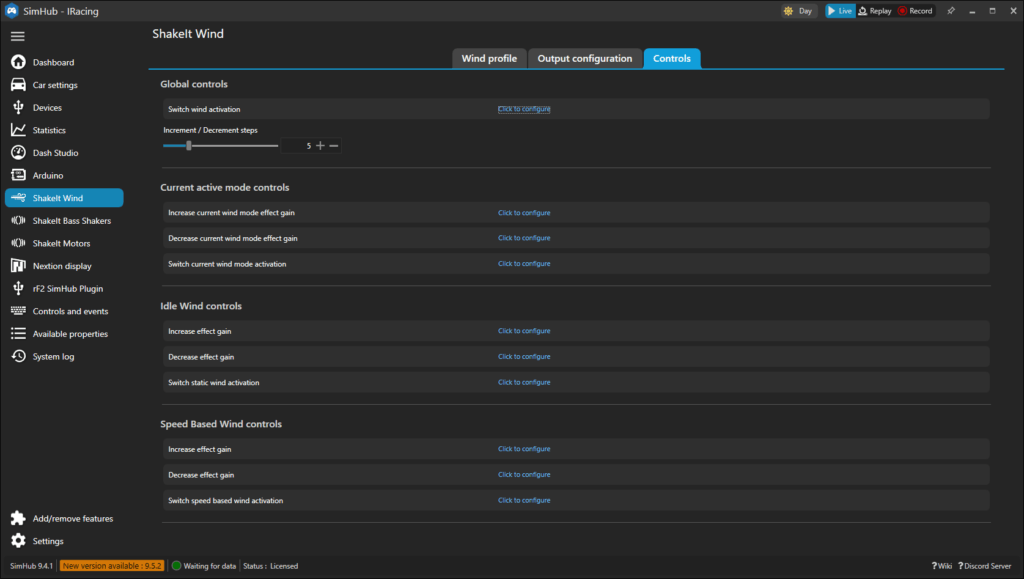Open the Discord Server link

(x=984, y=566)
